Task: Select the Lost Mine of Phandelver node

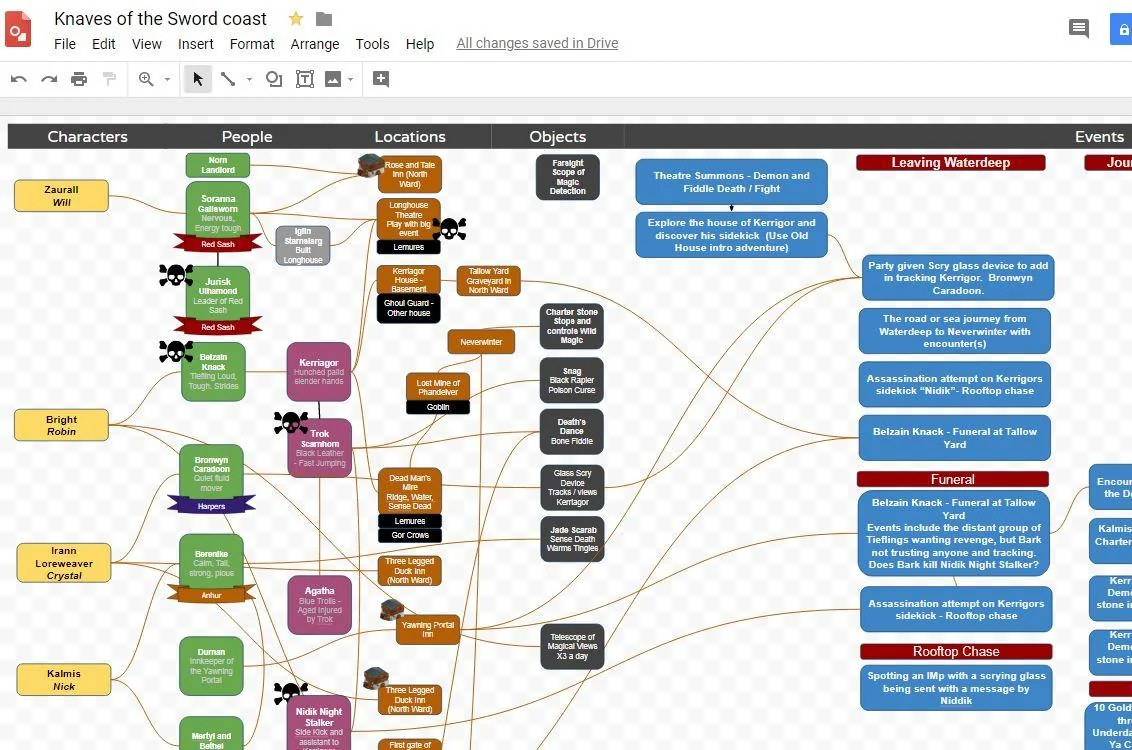Action: (x=437, y=388)
